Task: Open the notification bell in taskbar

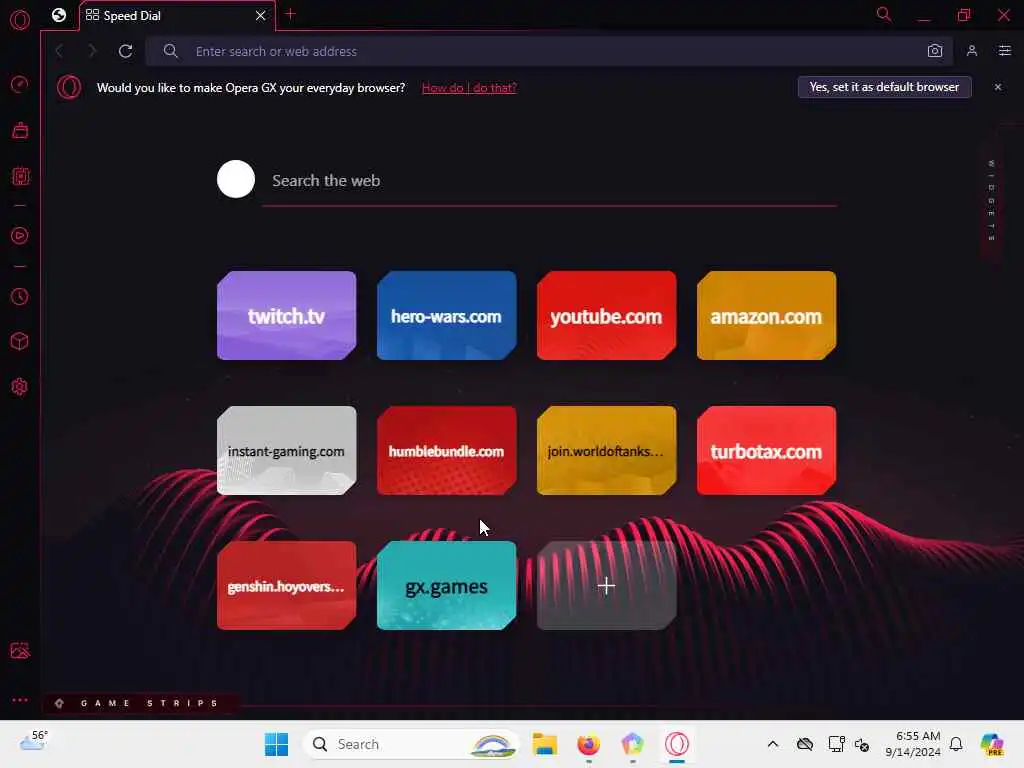Action: pos(956,744)
